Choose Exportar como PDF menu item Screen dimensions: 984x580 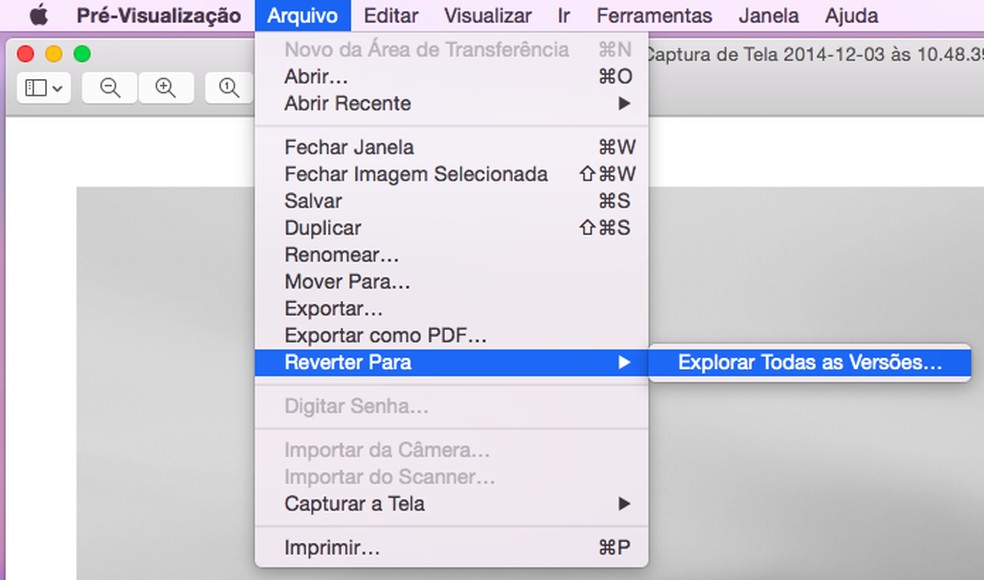(385, 336)
